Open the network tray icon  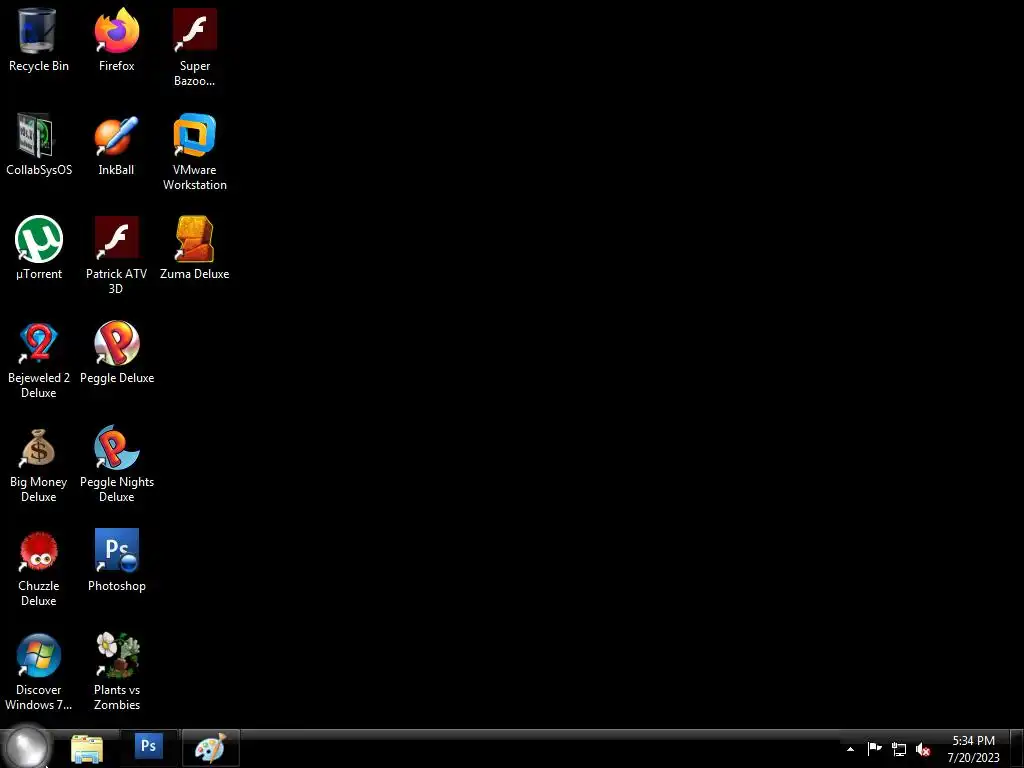tap(899, 749)
